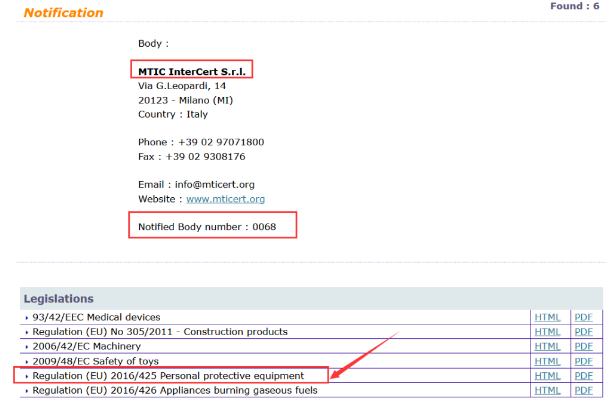Open PDF for Personal protective equipment regulation
The height and width of the screenshot is (401, 611).
(583, 376)
